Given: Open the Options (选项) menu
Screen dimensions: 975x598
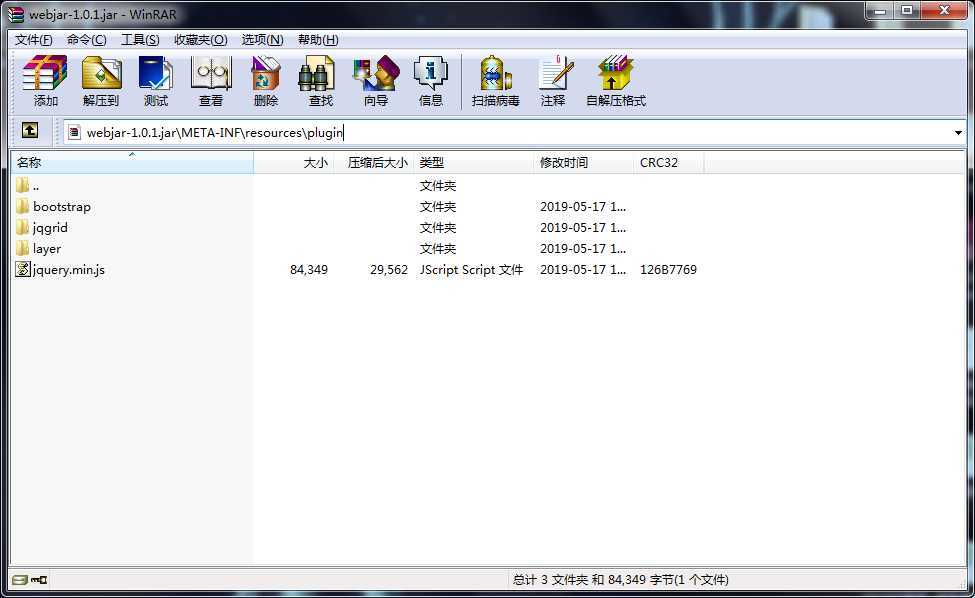Looking at the screenshot, I should (262, 40).
